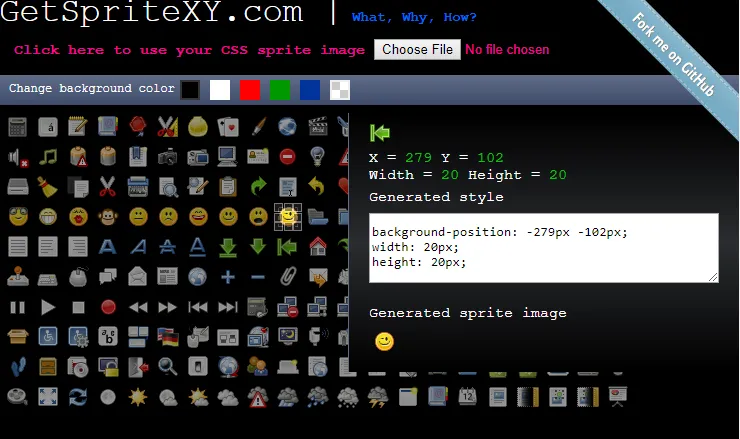Click the 'Click here to use your CSS sprite image' text
The height and width of the screenshot is (439, 740).
click(x=189, y=50)
